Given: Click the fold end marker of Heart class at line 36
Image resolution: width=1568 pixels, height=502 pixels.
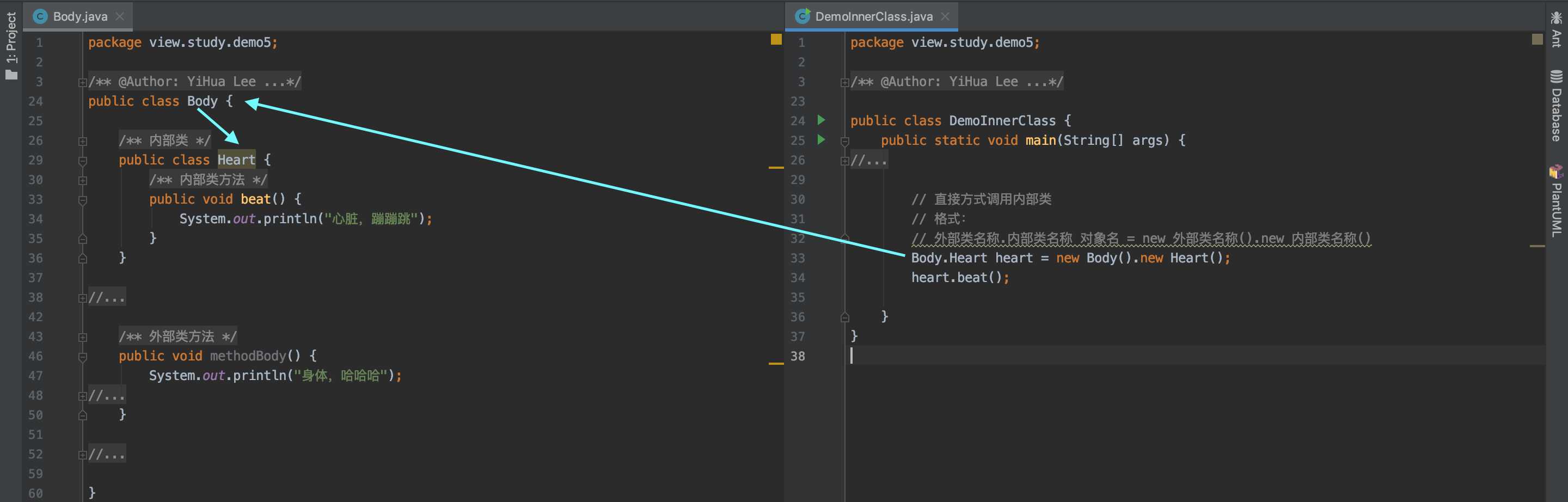Looking at the screenshot, I should (82, 259).
